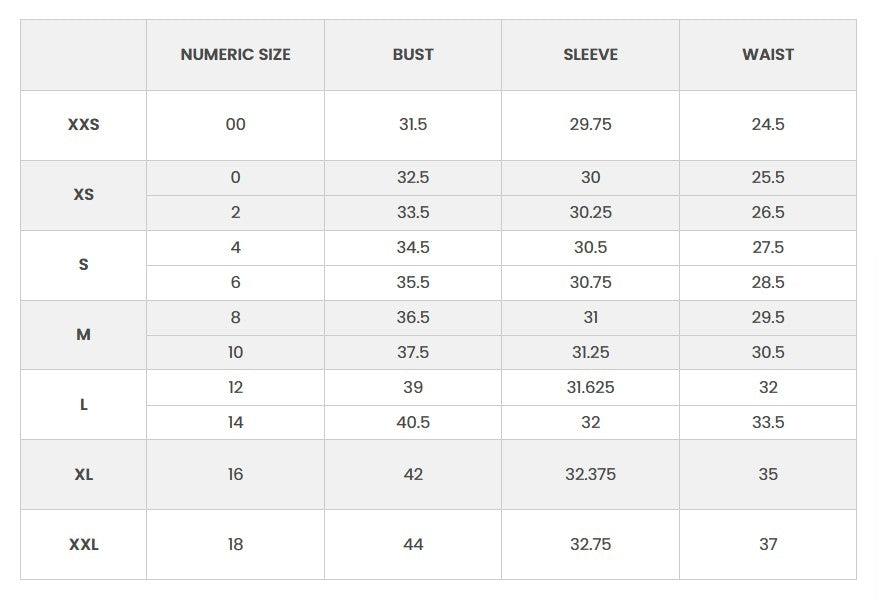The image size is (878, 601).
Task: Select sleeve value 30.25
Action: tap(590, 212)
